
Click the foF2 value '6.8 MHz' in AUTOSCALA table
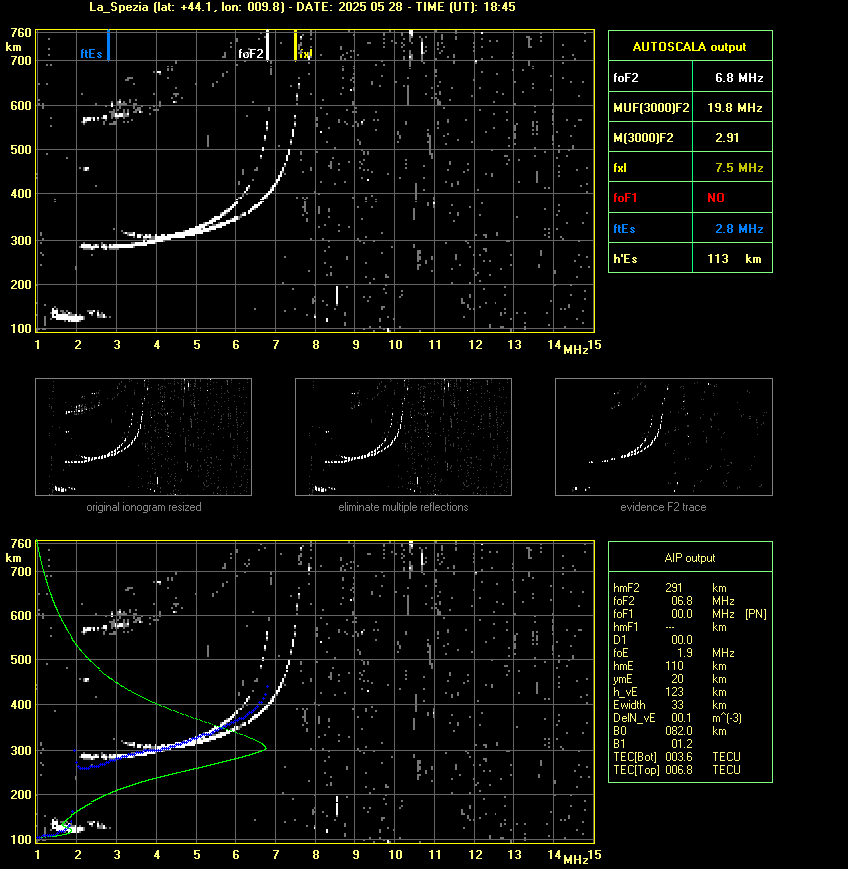click(739, 78)
